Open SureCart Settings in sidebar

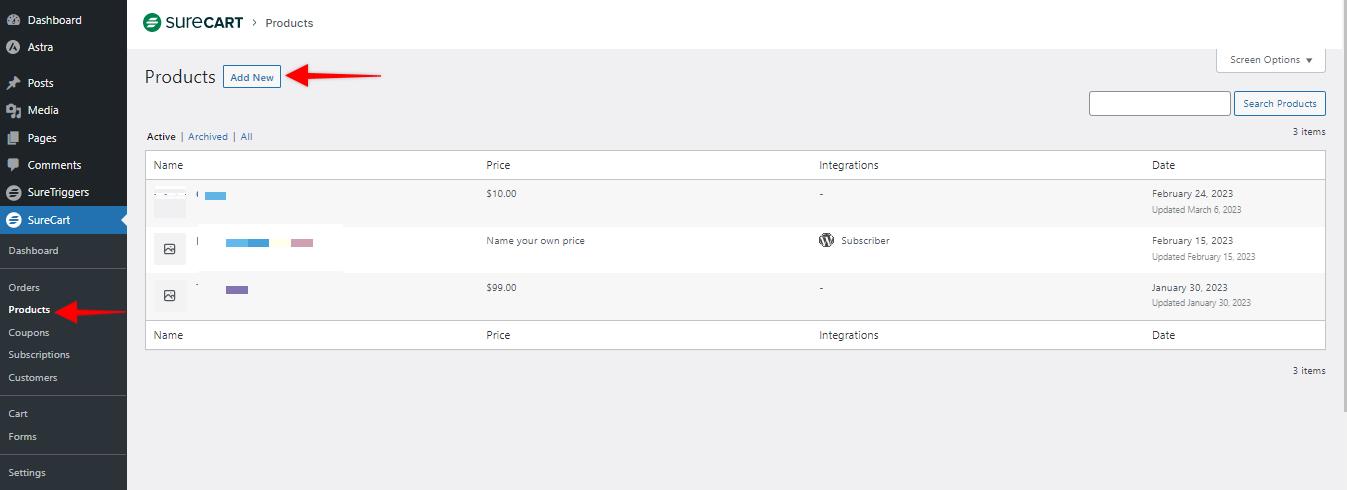[27, 473]
